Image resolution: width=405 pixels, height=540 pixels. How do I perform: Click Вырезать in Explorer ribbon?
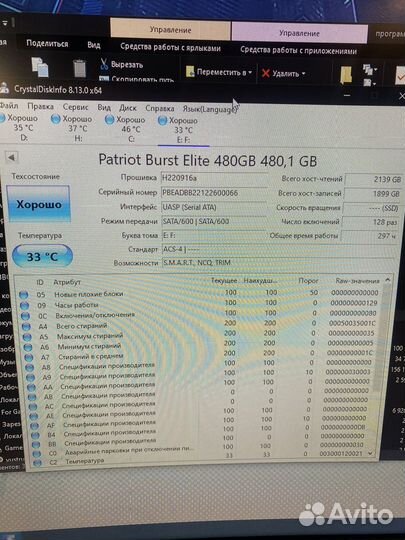click(122, 64)
